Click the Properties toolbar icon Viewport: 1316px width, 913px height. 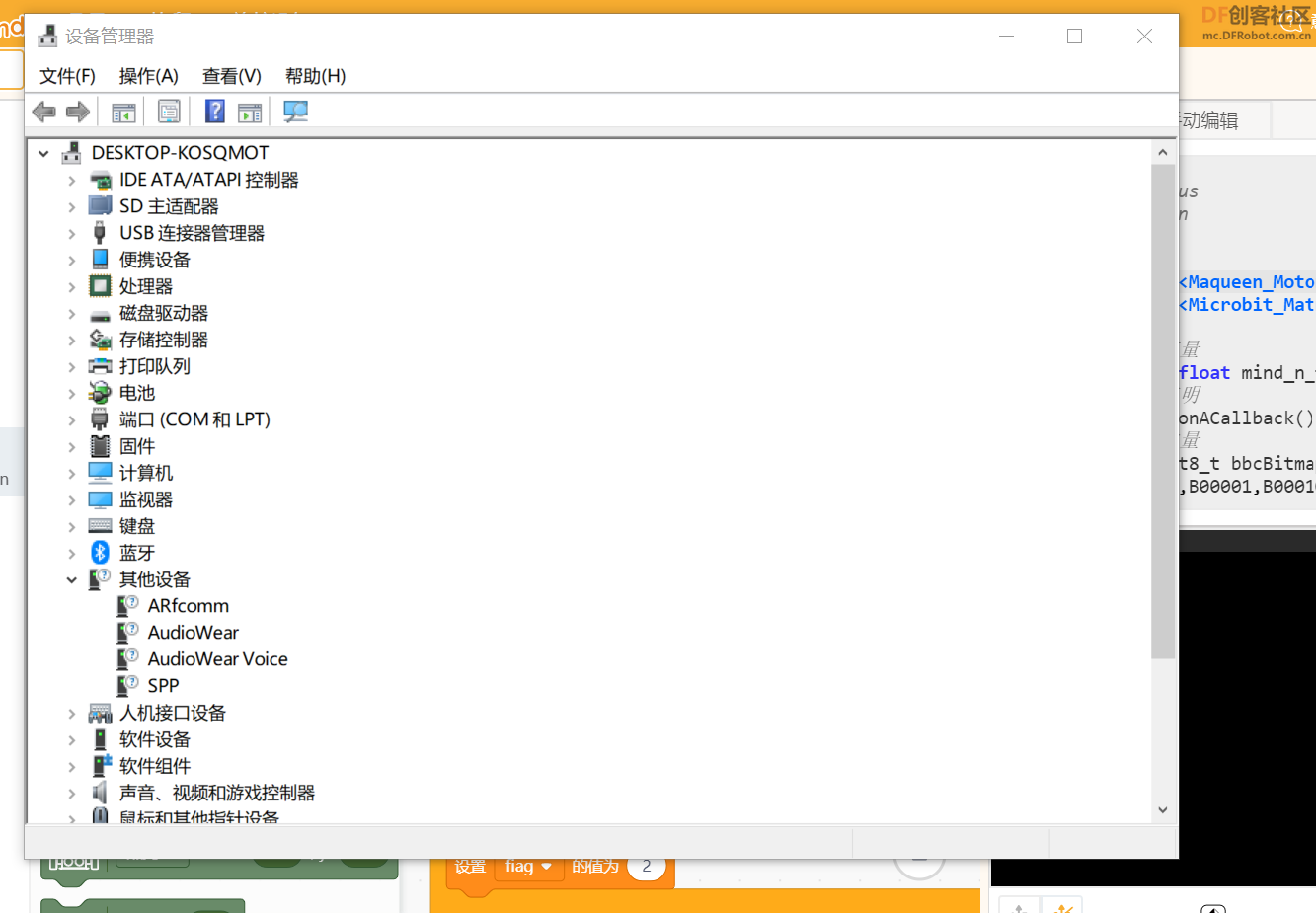coord(169,112)
